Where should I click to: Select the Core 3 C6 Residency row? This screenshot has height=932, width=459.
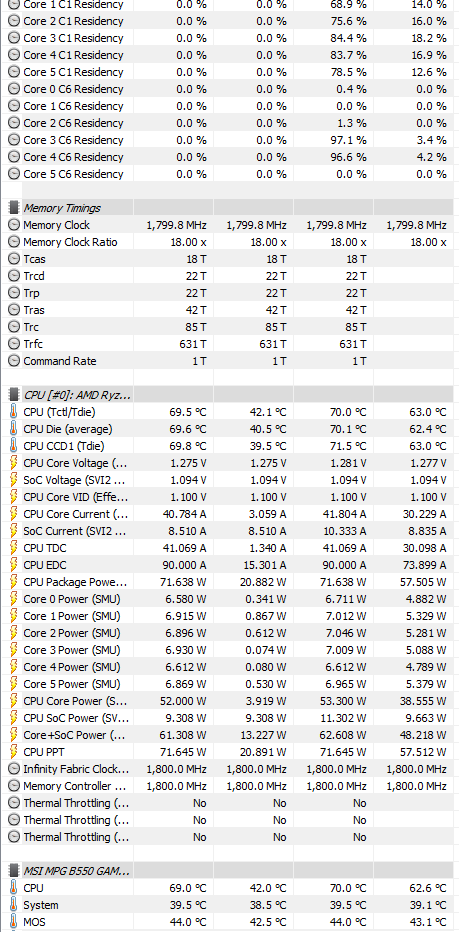(230, 140)
